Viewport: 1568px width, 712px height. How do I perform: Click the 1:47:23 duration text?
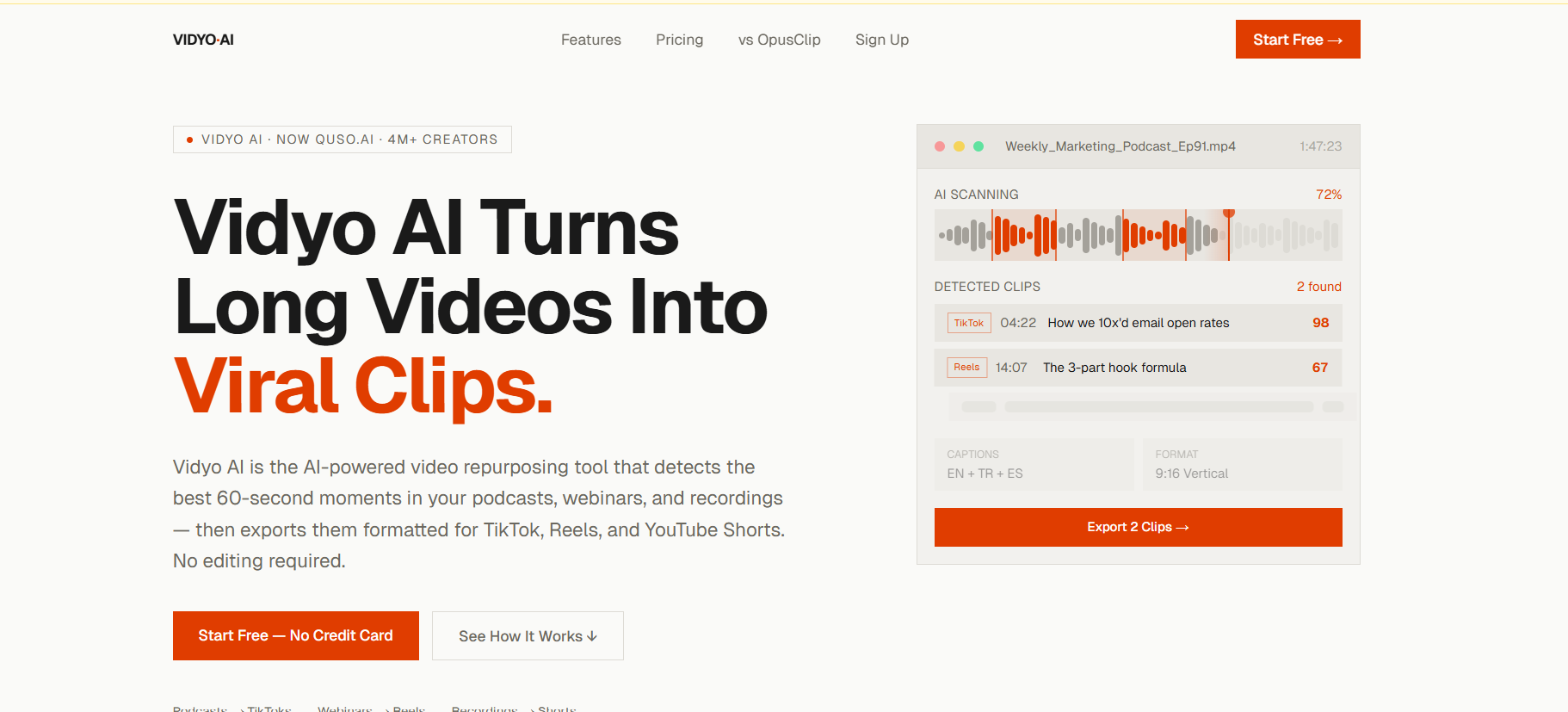[x=1321, y=146]
